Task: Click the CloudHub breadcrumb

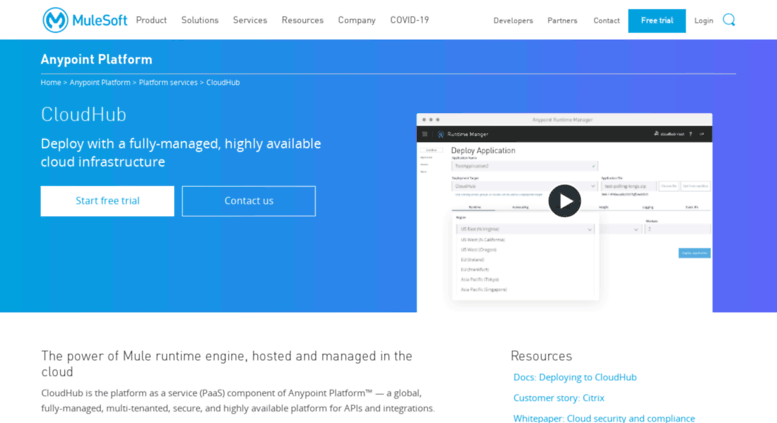Action: pyautogui.click(x=223, y=82)
